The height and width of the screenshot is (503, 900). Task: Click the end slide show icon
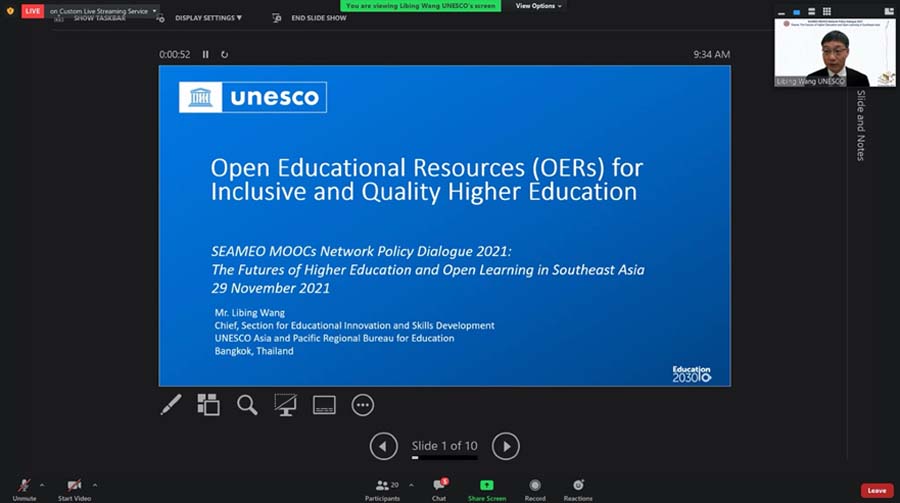pos(277,18)
